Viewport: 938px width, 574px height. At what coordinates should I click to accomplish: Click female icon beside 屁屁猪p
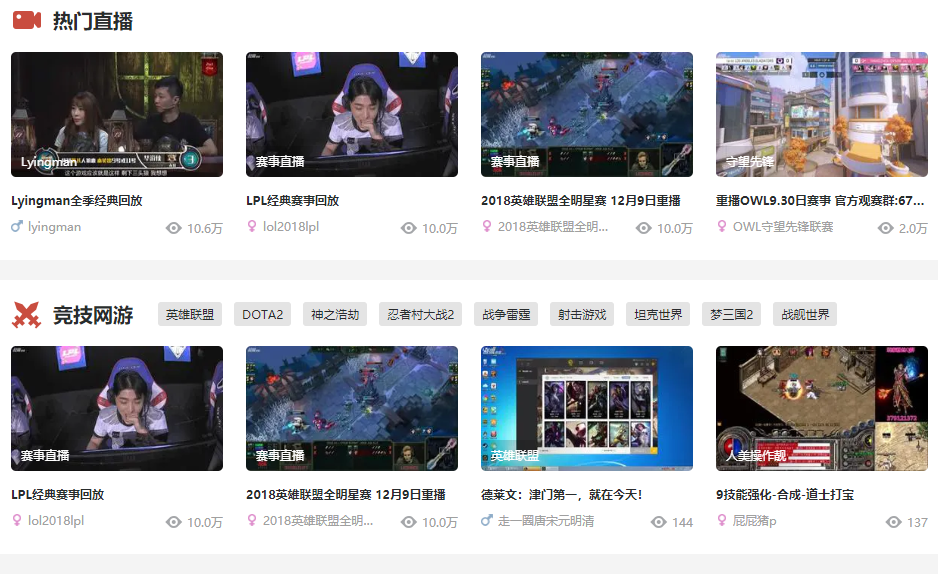click(722, 521)
